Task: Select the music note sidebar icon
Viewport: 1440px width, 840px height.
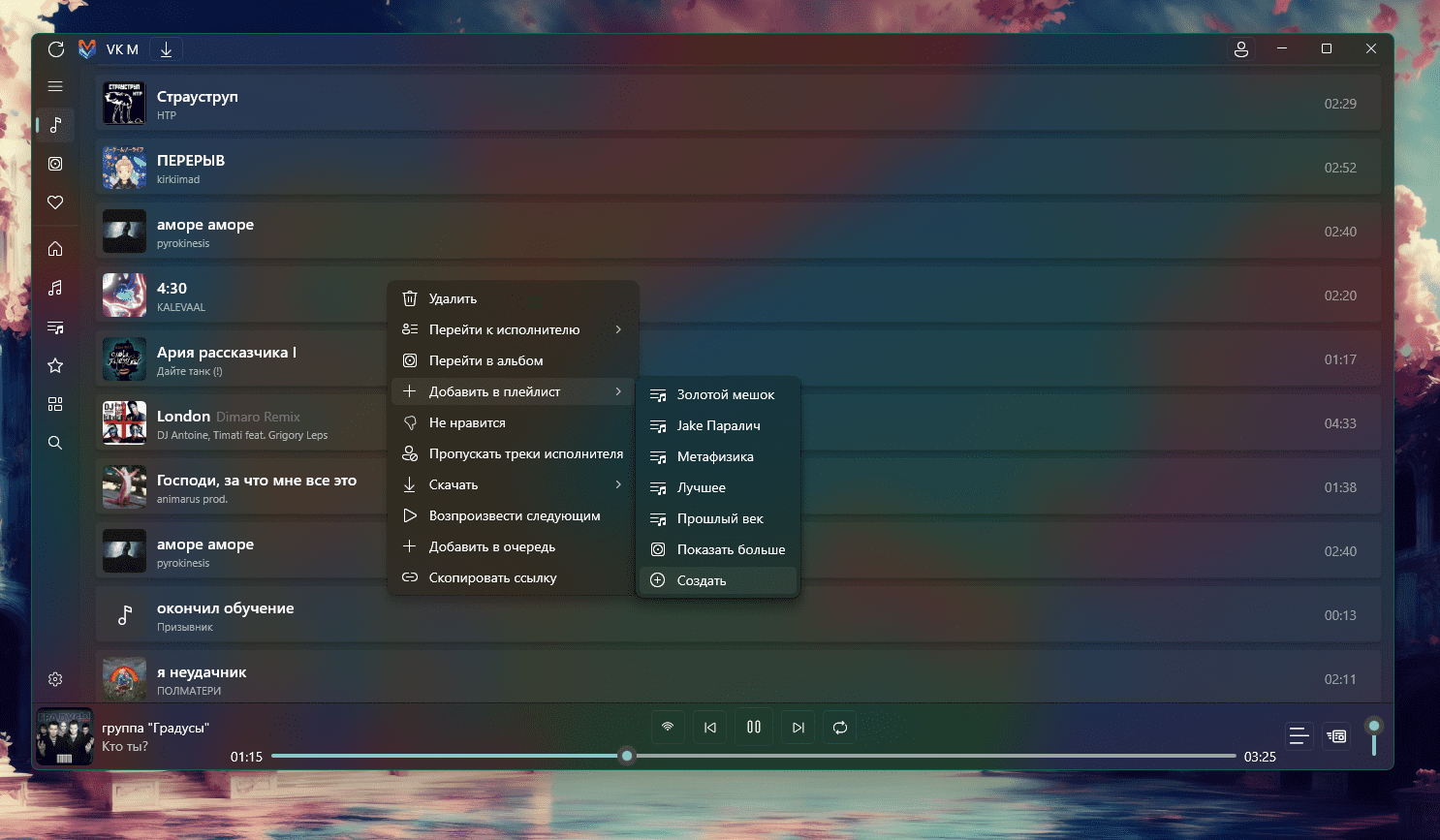Action: pyautogui.click(x=55, y=125)
